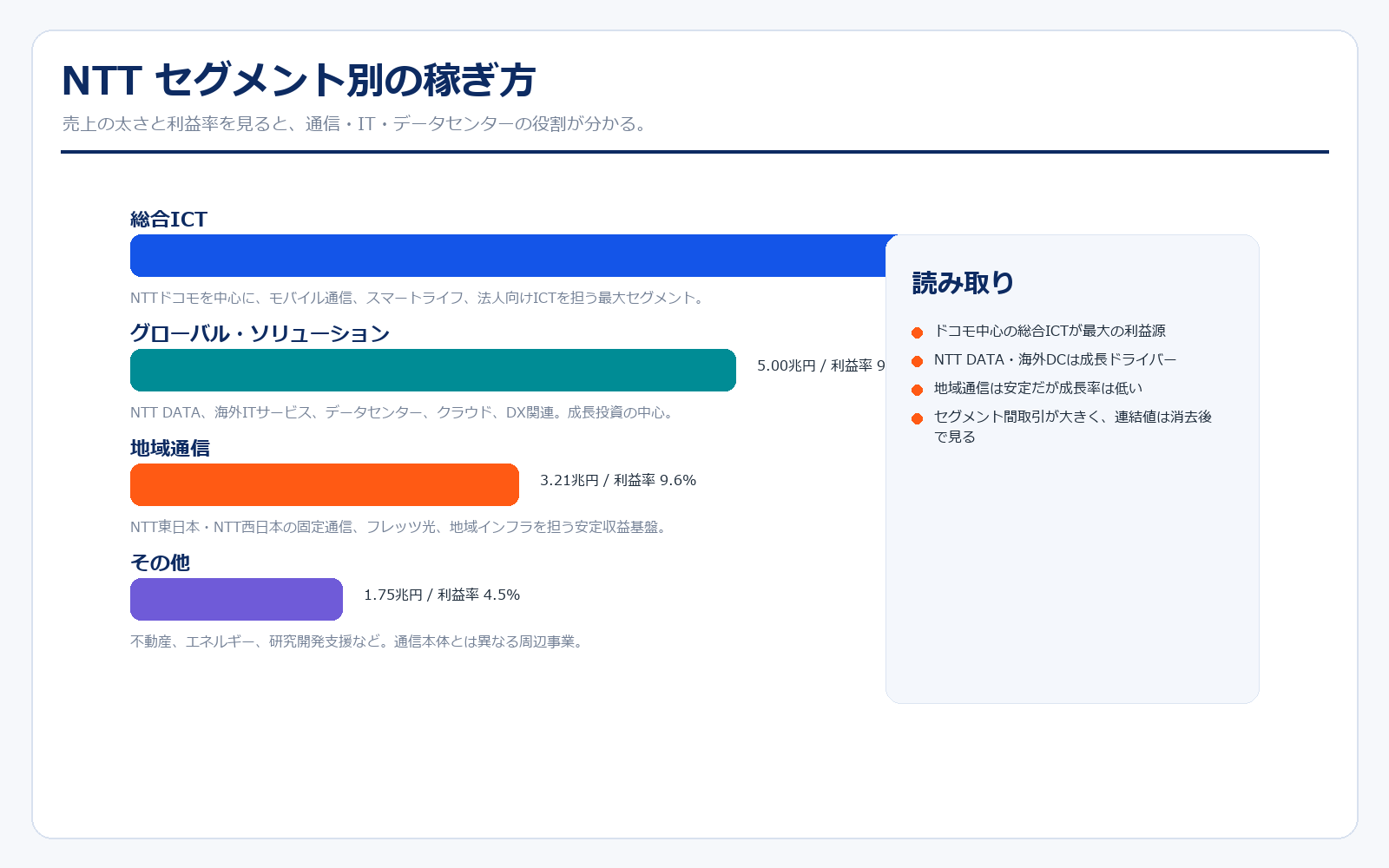This screenshot has width=1389, height=868.
Task: Click the 総合ICT description about NTTドコモ
Action: coord(419,298)
